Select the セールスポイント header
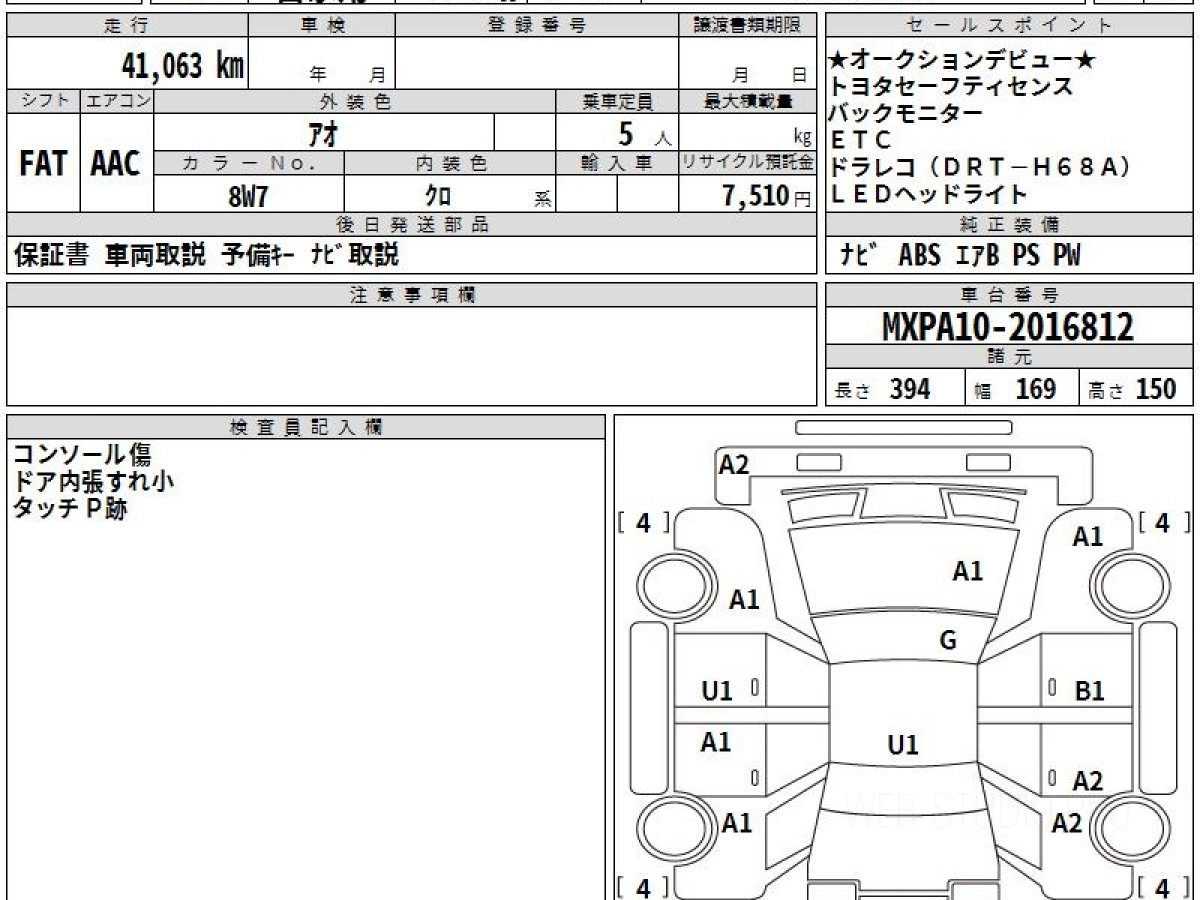This screenshot has height=900, width=1200. (1009, 26)
